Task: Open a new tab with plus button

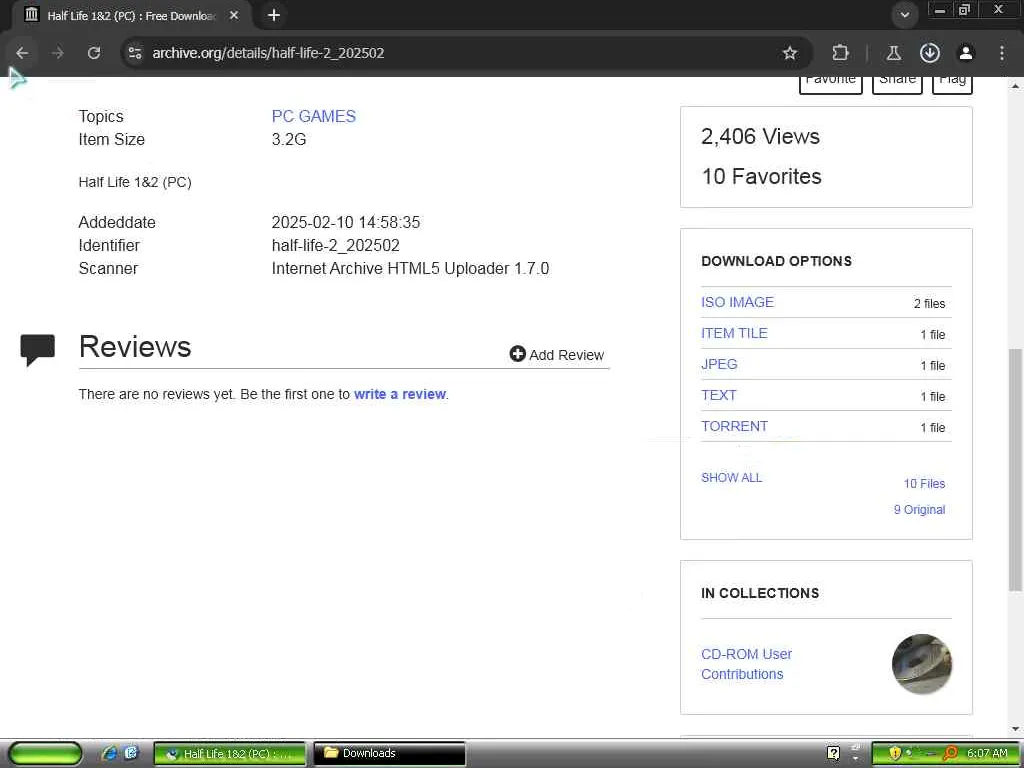Action: 274,15
